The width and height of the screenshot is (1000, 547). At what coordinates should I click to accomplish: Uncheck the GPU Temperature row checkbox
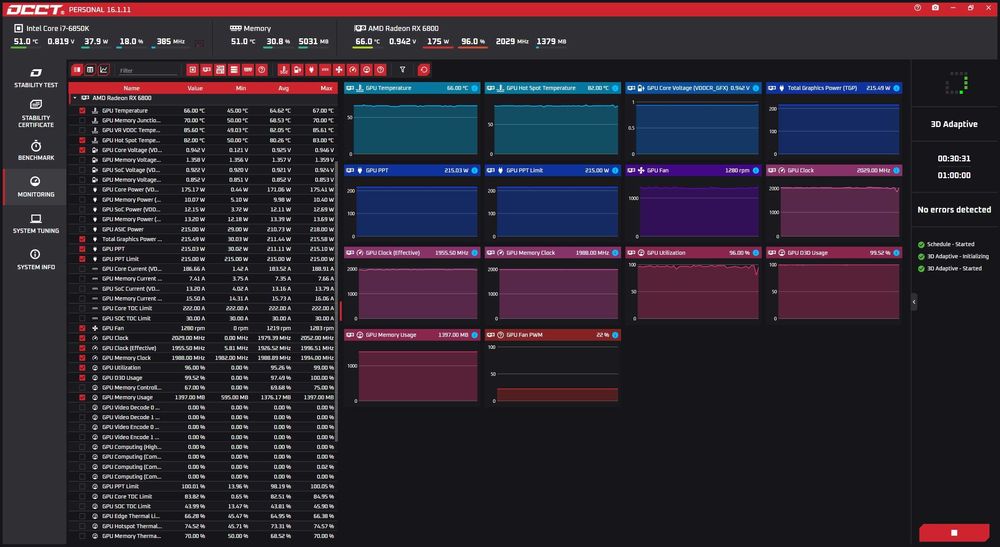pyautogui.click(x=82, y=110)
